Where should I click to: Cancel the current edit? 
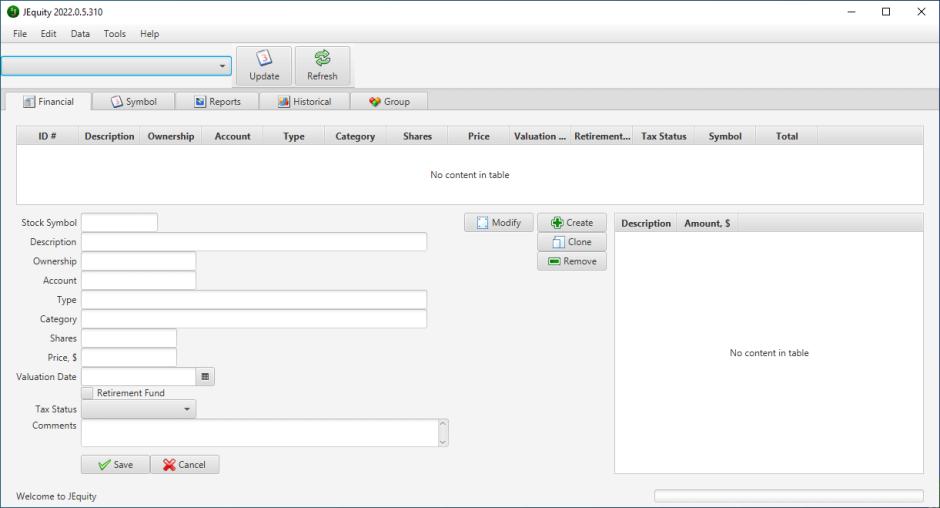pyautogui.click(x=184, y=465)
